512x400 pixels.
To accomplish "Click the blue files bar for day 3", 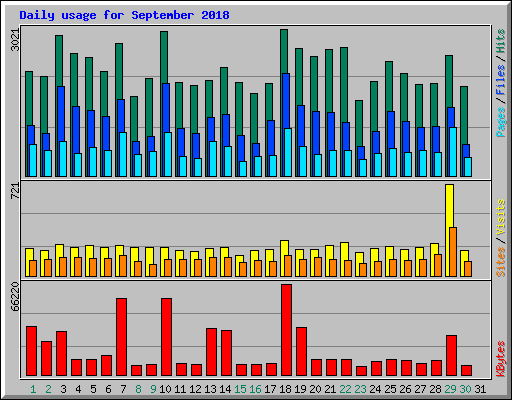I will pyautogui.click(x=61, y=114).
